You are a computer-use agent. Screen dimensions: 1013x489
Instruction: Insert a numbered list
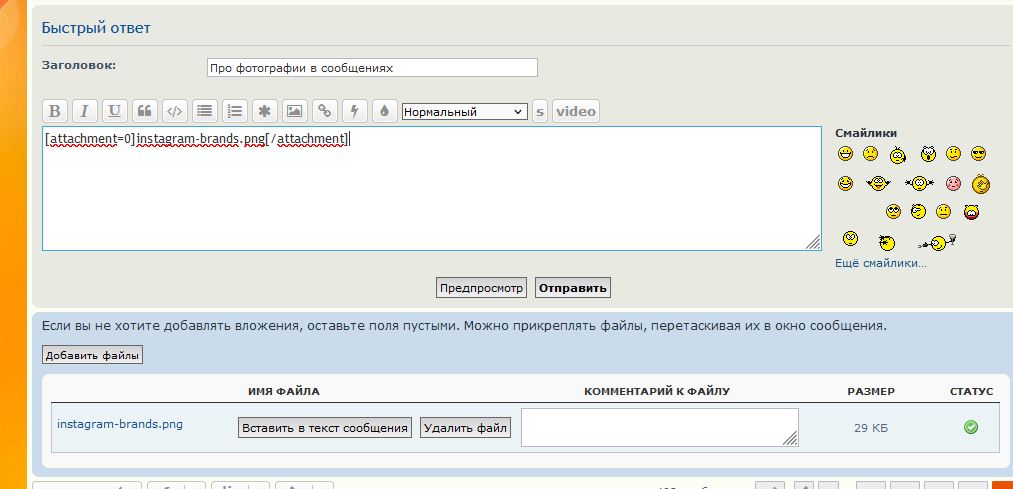coord(234,111)
